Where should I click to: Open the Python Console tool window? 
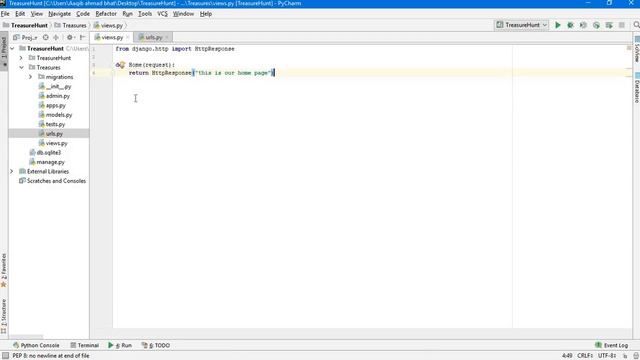click(36, 345)
